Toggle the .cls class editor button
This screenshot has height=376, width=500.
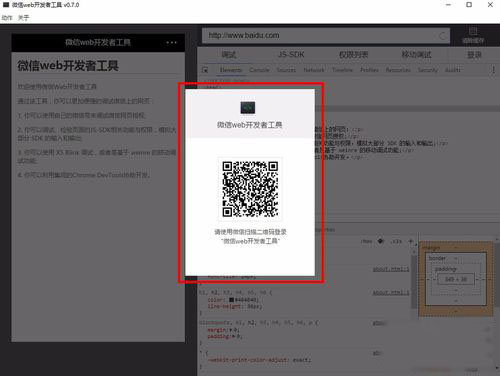(x=396, y=241)
